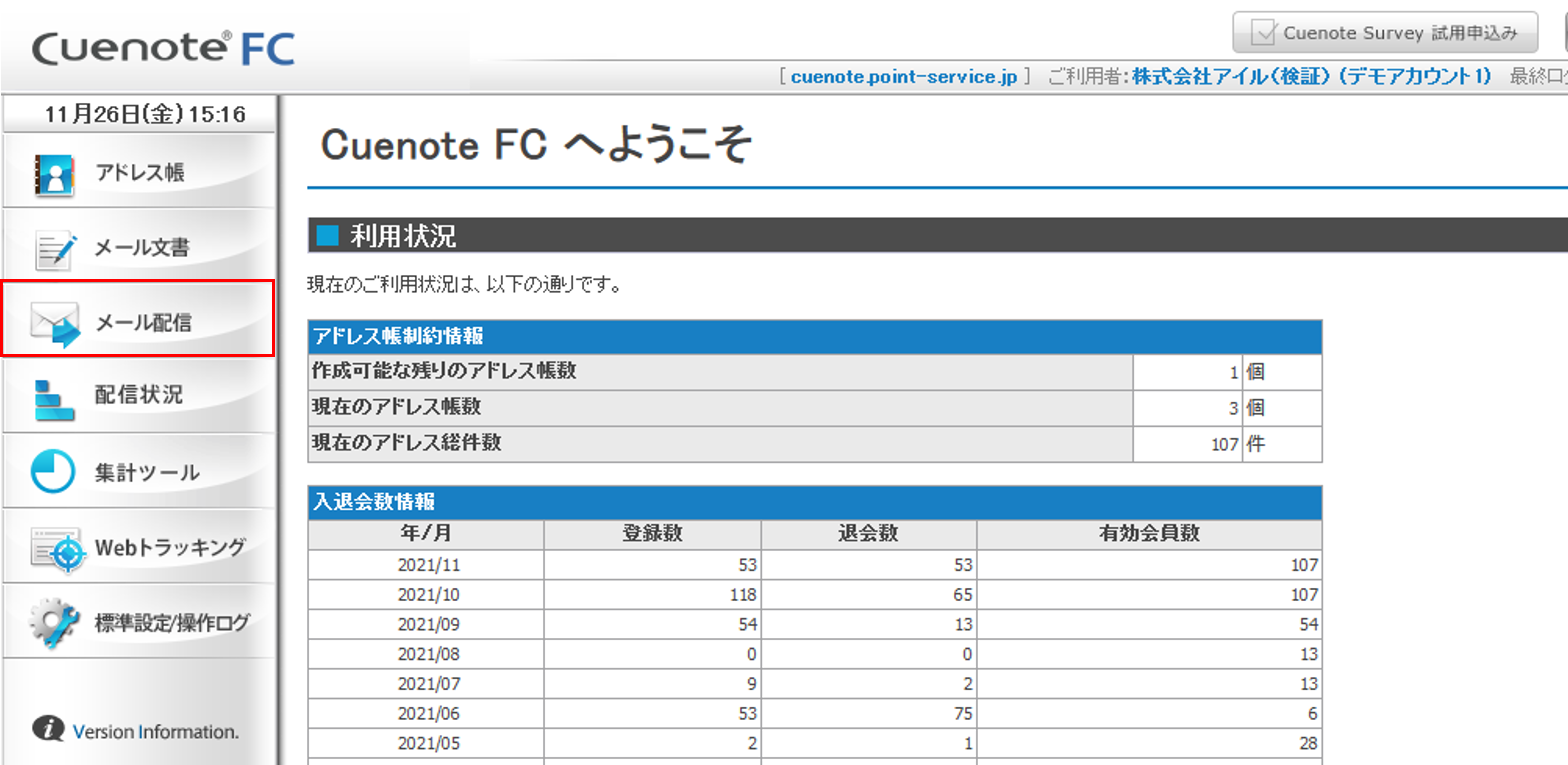The height and width of the screenshot is (765, 1568).
Task: Click the Web tracking target icon
Action: [55, 548]
